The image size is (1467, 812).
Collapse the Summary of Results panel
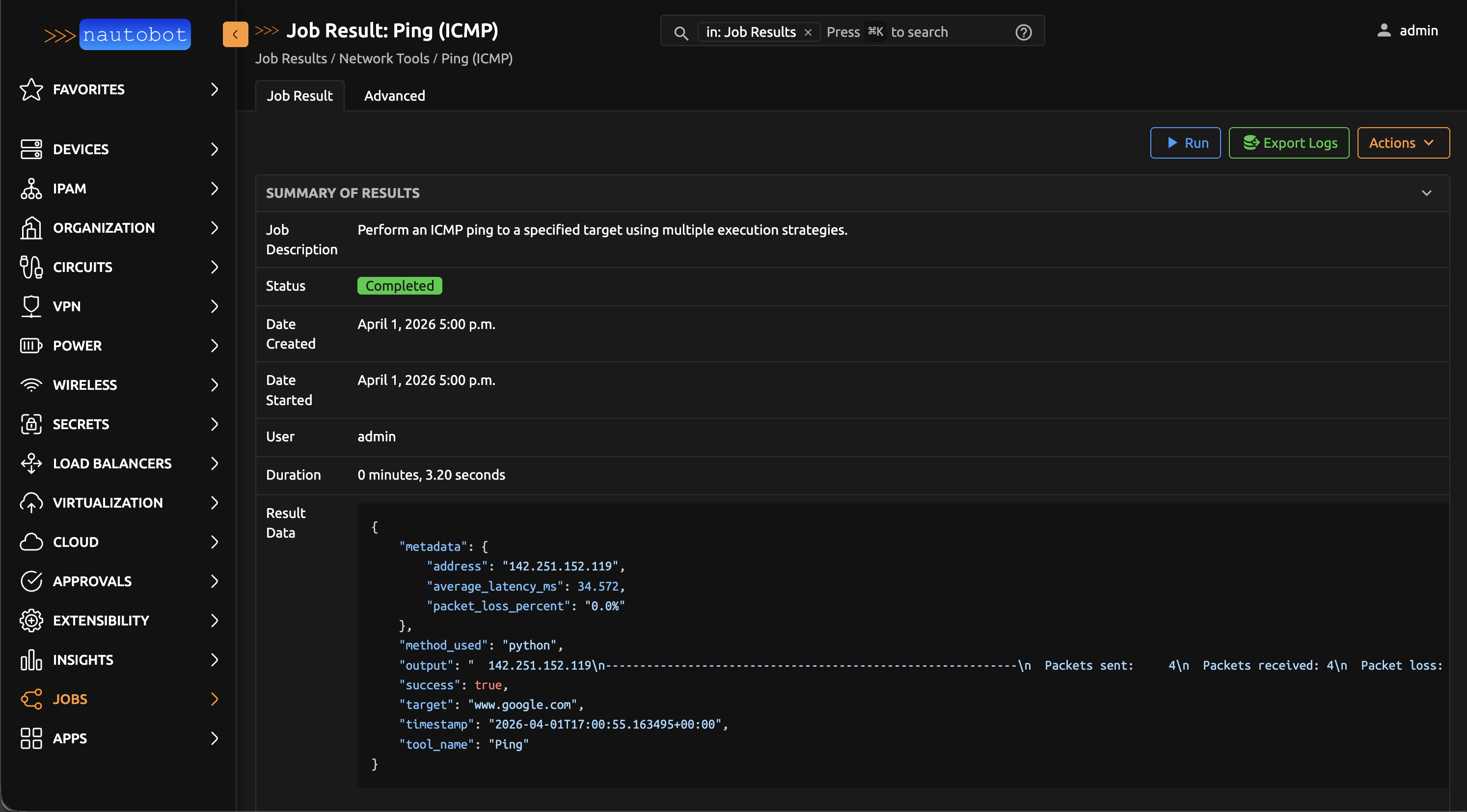1426,193
